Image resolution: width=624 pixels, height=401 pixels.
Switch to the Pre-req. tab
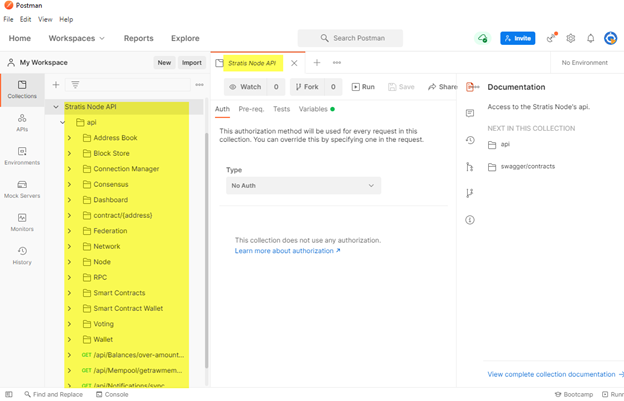(x=250, y=109)
